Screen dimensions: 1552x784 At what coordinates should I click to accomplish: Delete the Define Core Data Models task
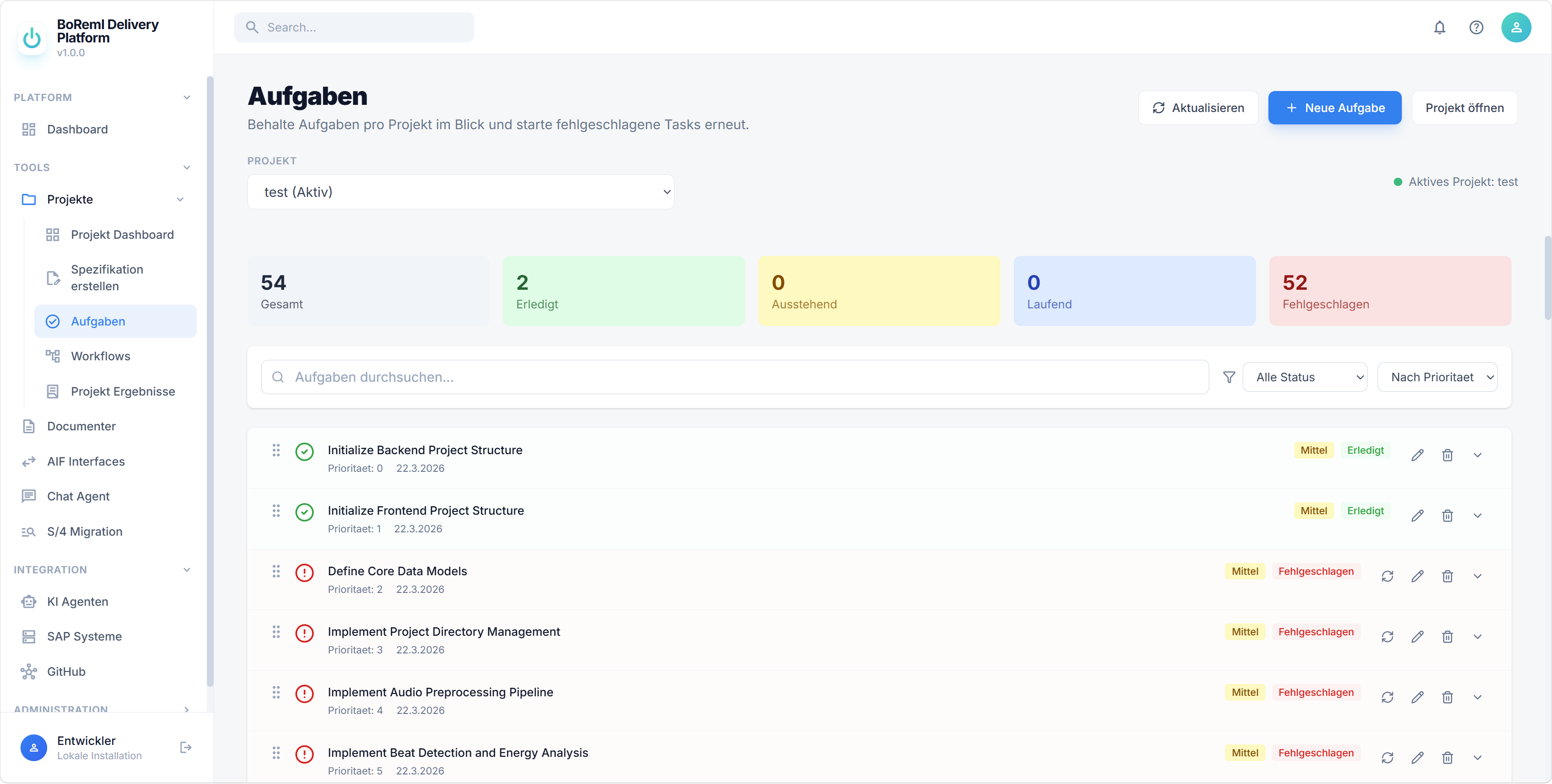tap(1447, 576)
